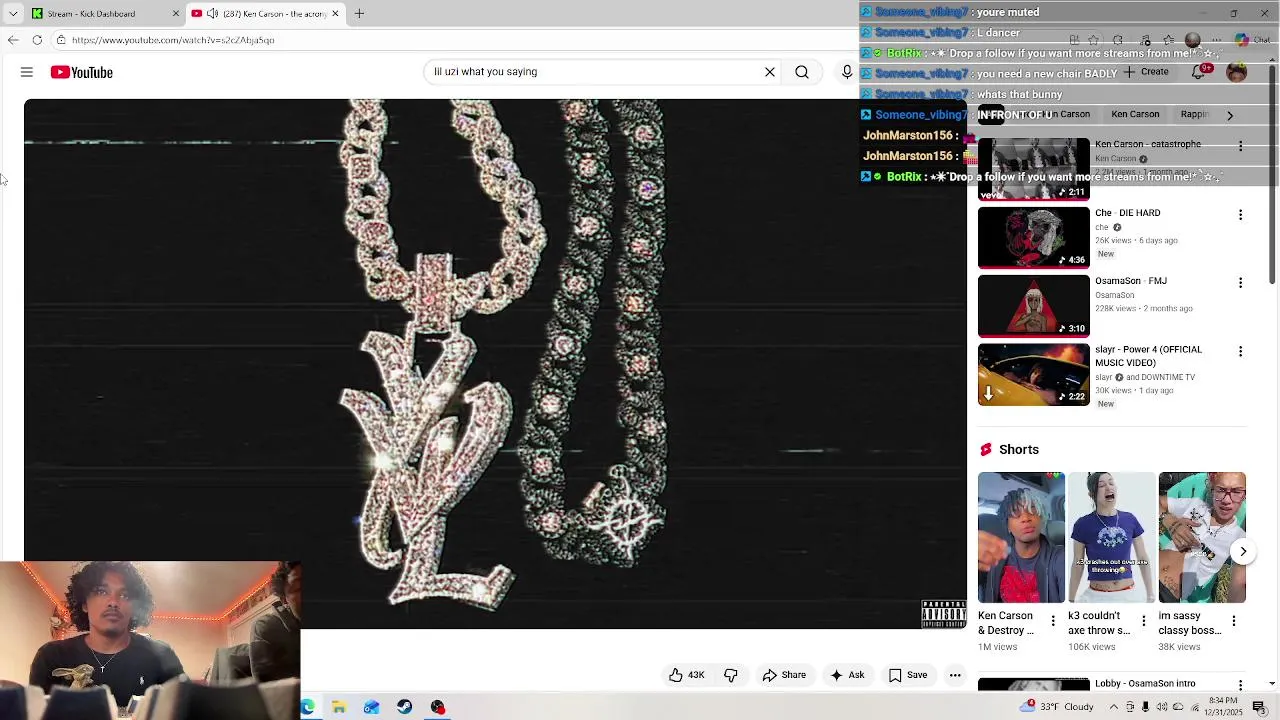The width and height of the screenshot is (1280, 720).
Task: Open options for the im sassy classy boss short
Action: tap(1233, 621)
